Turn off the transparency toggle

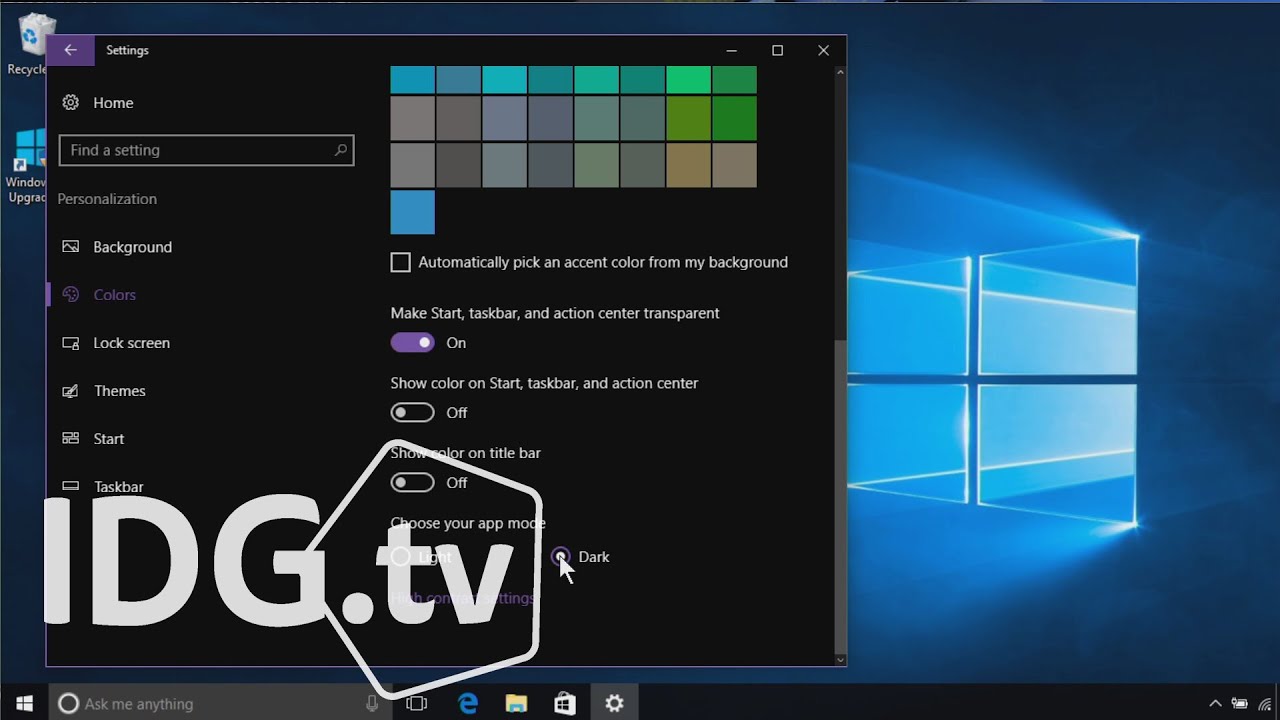tap(412, 342)
